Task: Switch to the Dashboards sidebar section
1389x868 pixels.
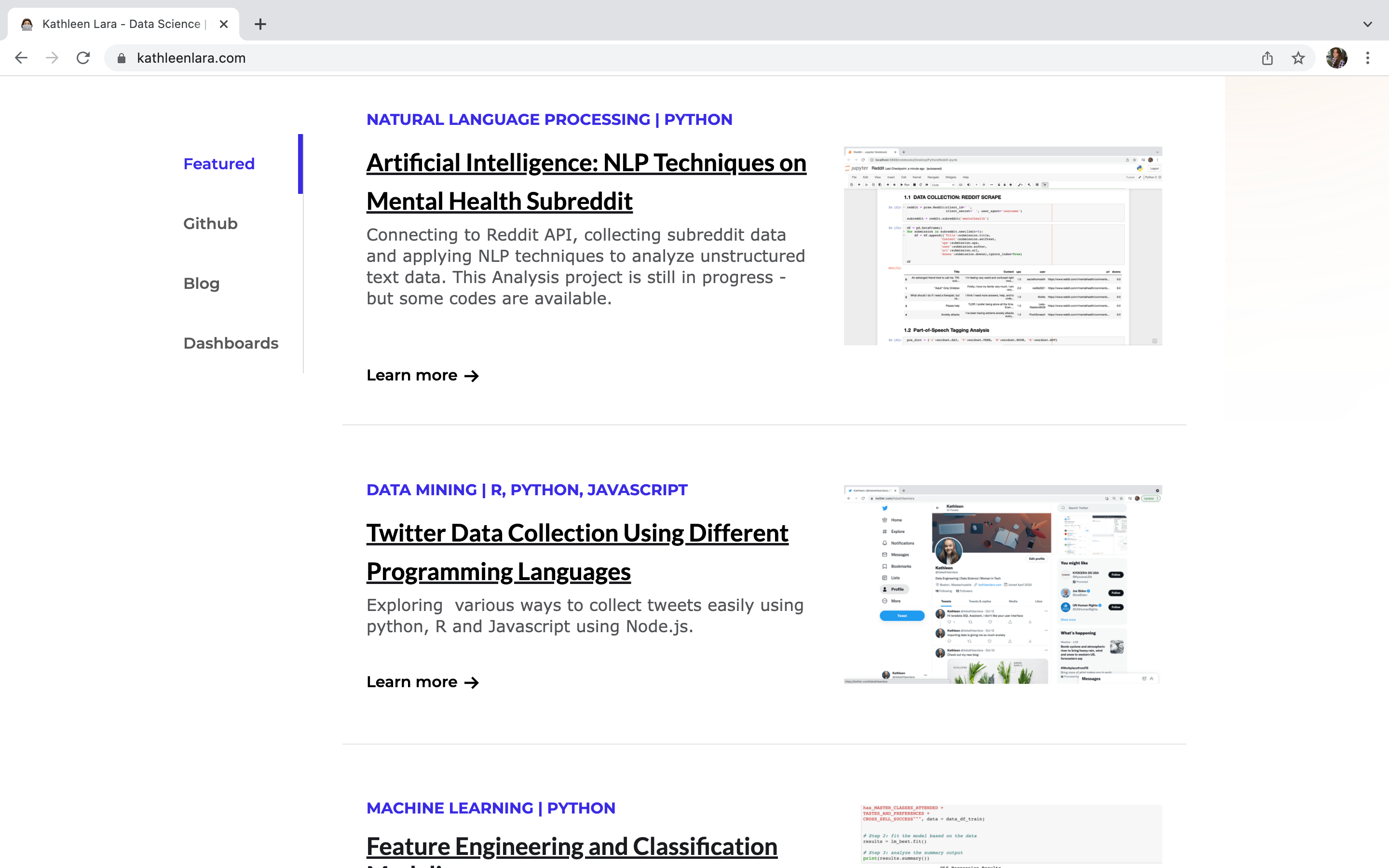Action: click(231, 343)
